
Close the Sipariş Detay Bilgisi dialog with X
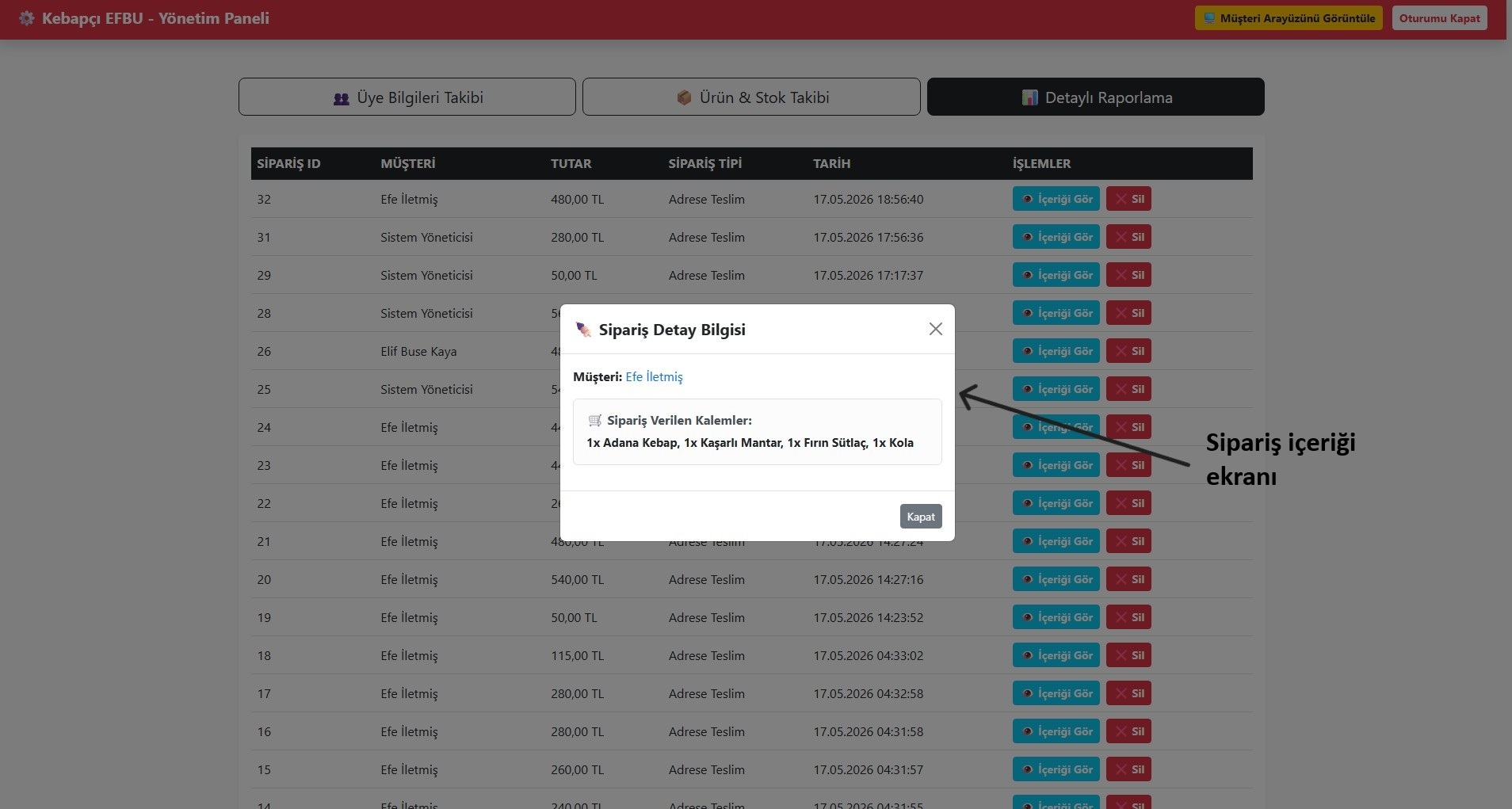tap(935, 329)
